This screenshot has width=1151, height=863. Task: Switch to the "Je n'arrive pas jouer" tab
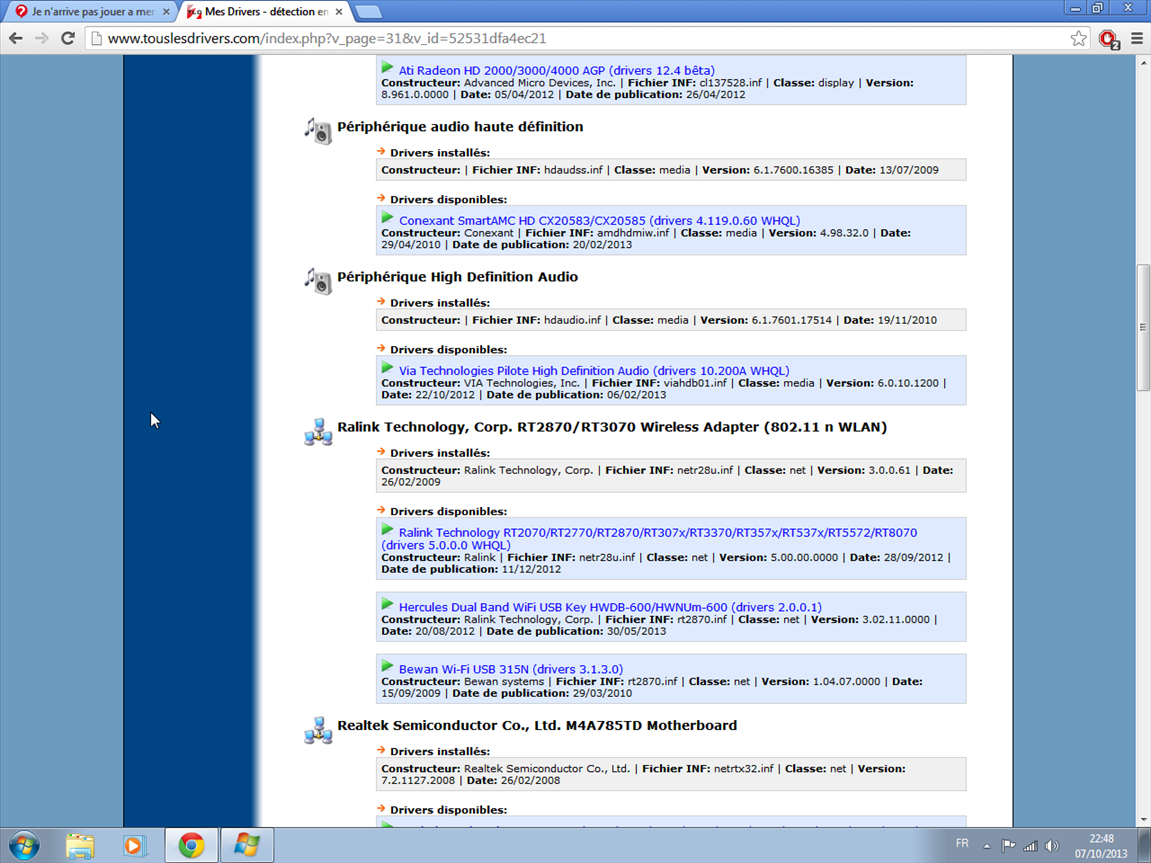coord(88,11)
